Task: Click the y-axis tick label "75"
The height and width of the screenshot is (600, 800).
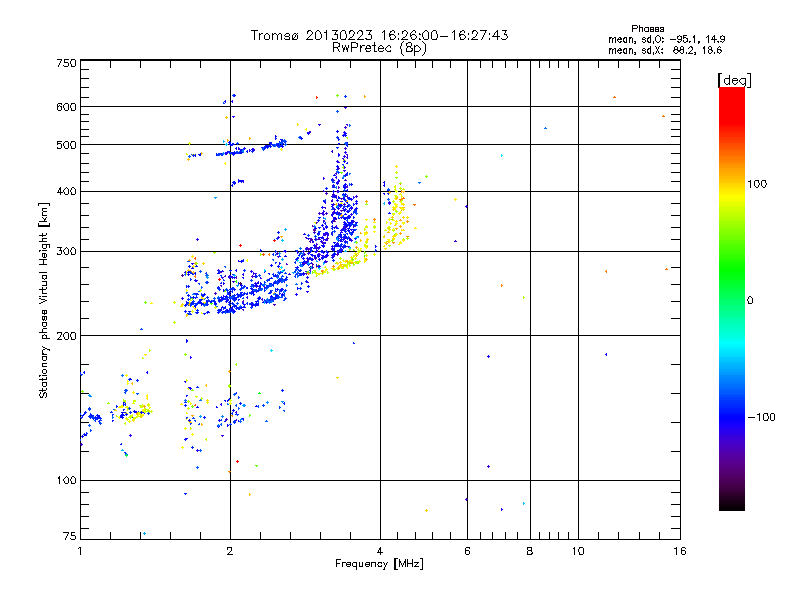Action: 70,536
